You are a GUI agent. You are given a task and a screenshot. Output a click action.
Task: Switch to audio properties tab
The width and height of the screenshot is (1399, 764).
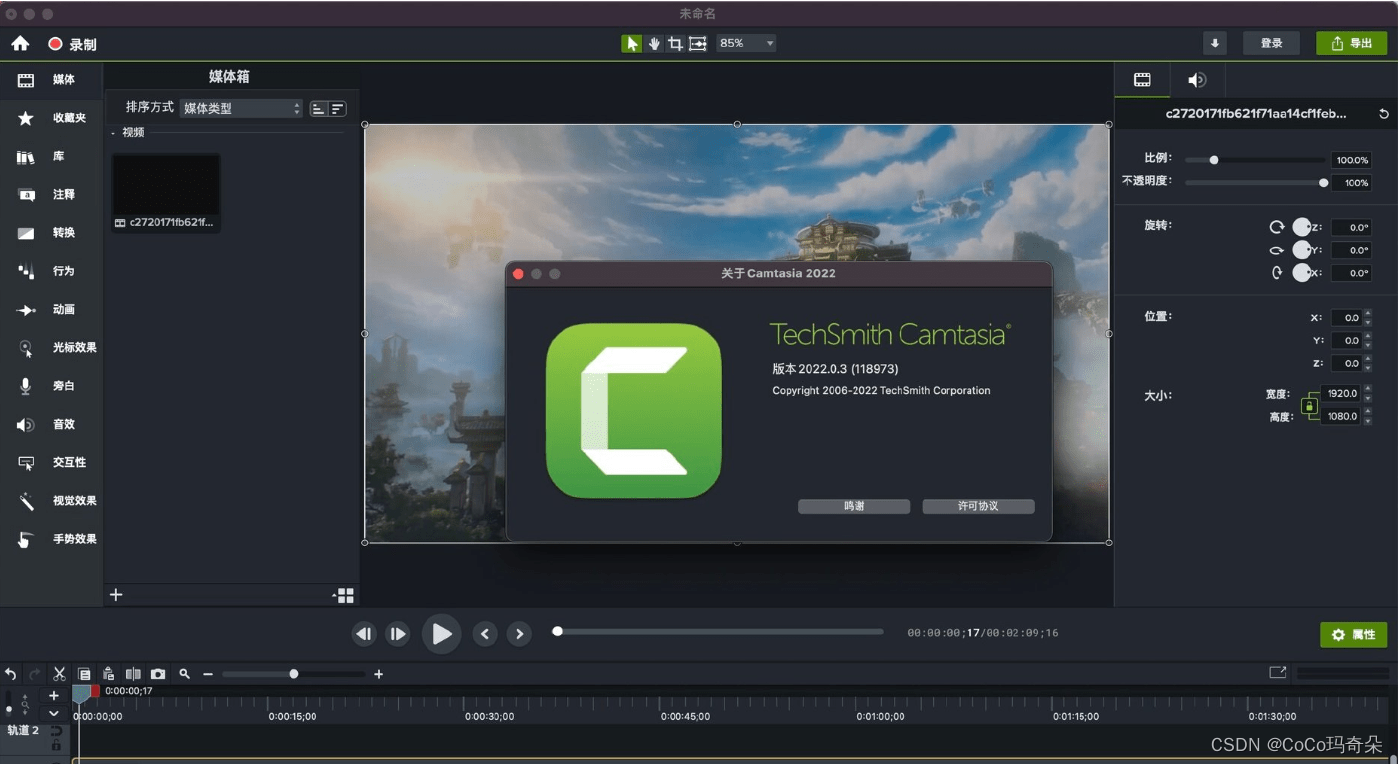[1197, 80]
